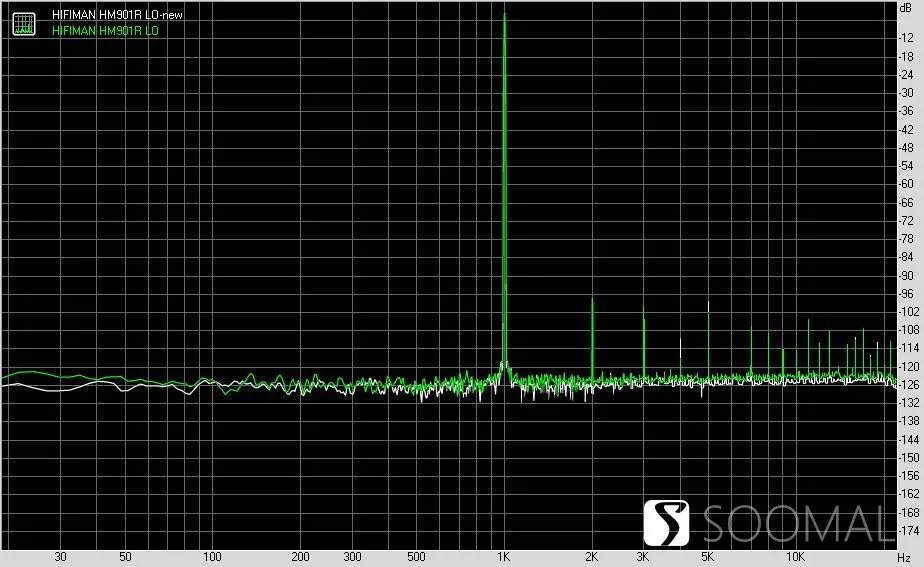The width and height of the screenshot is (924, 567).
Task: Click the 500 Hz frequency axis label
Action: 416,556
